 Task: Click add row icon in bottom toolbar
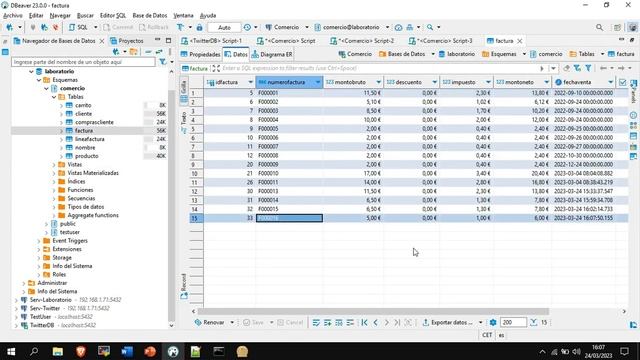click(x=327, y=322)
